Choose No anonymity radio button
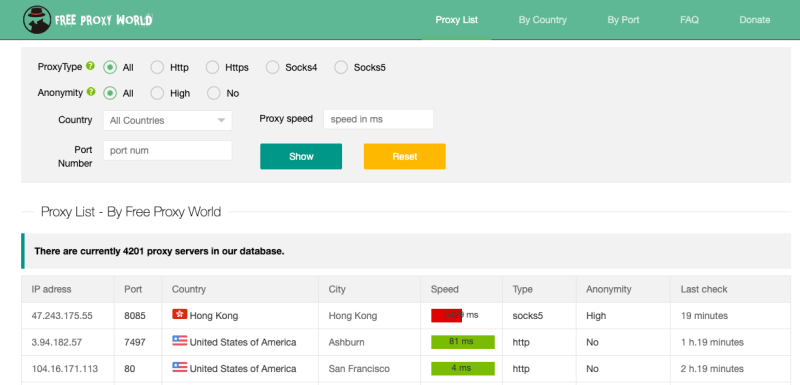 (x=213, y=93)
